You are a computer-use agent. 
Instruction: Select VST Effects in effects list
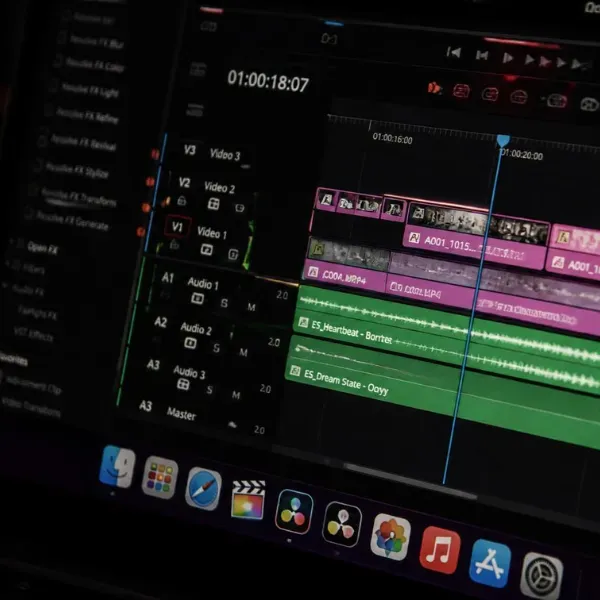coord(33,334)
